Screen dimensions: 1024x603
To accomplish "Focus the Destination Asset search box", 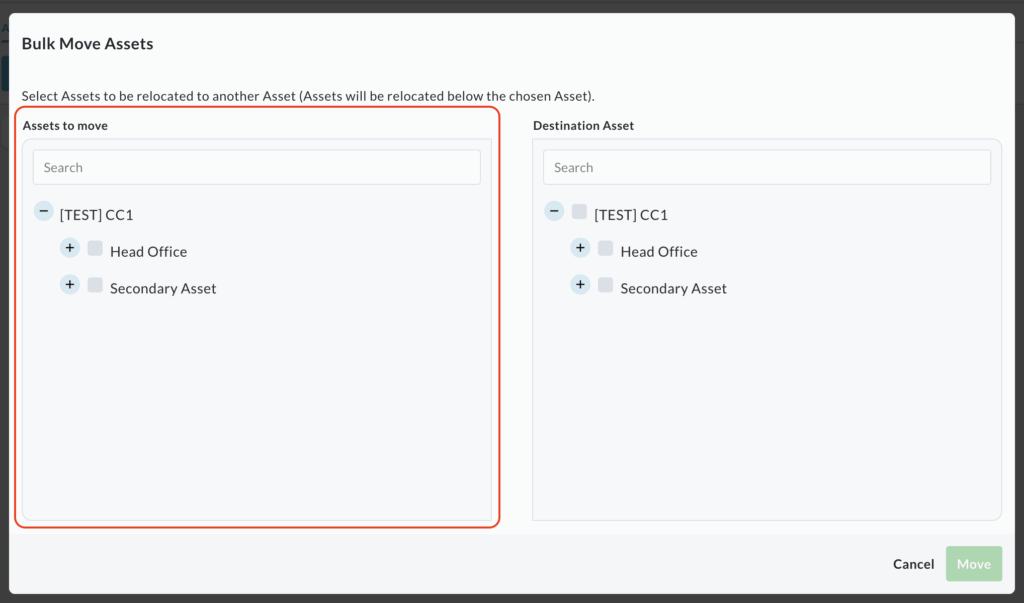I will tap(766, 167).
